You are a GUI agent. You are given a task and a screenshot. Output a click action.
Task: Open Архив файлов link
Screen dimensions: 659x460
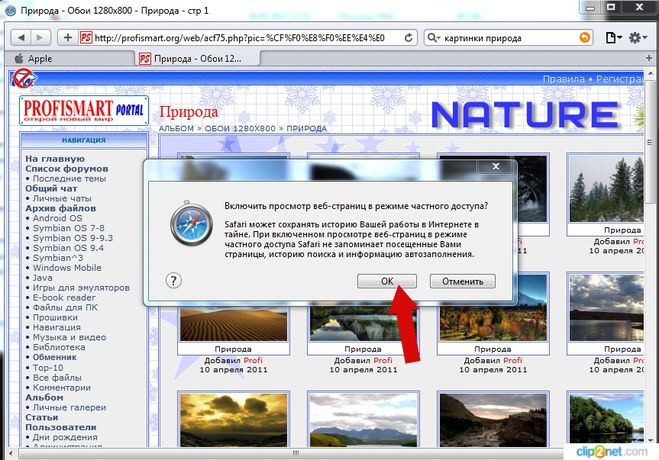tap(61, 208)
